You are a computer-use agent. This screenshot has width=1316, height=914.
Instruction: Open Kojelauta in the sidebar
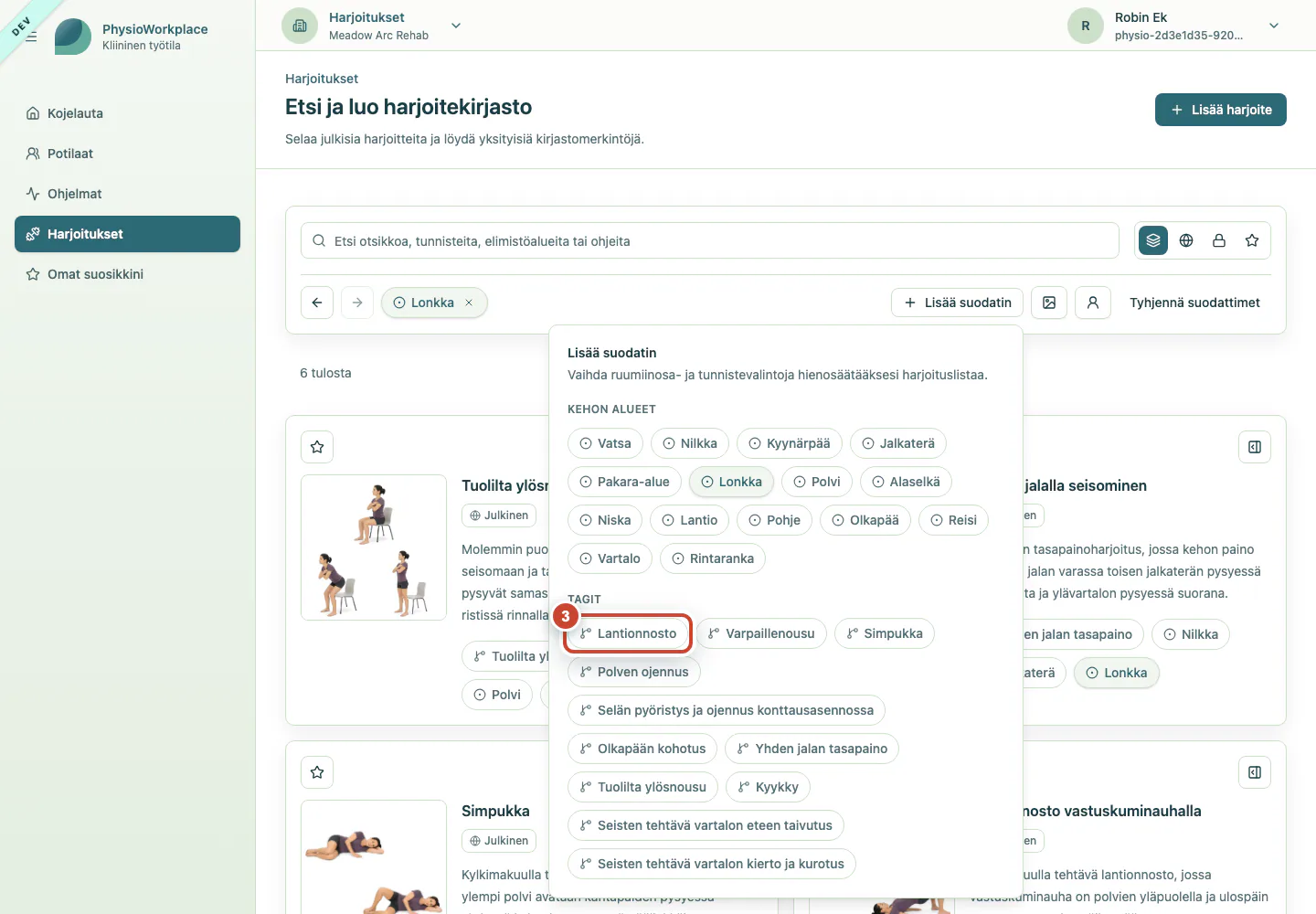(127, 113)
